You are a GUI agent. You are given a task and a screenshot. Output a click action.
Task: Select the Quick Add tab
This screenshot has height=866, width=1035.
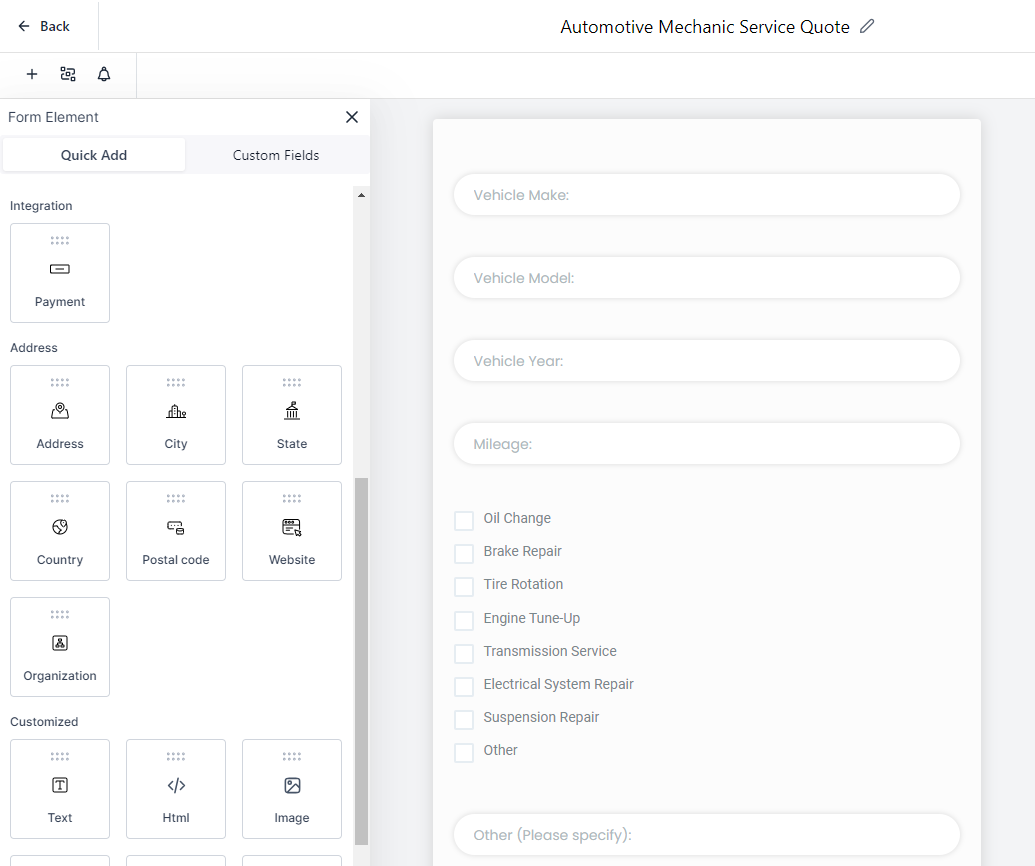click(x=94, y=155)
